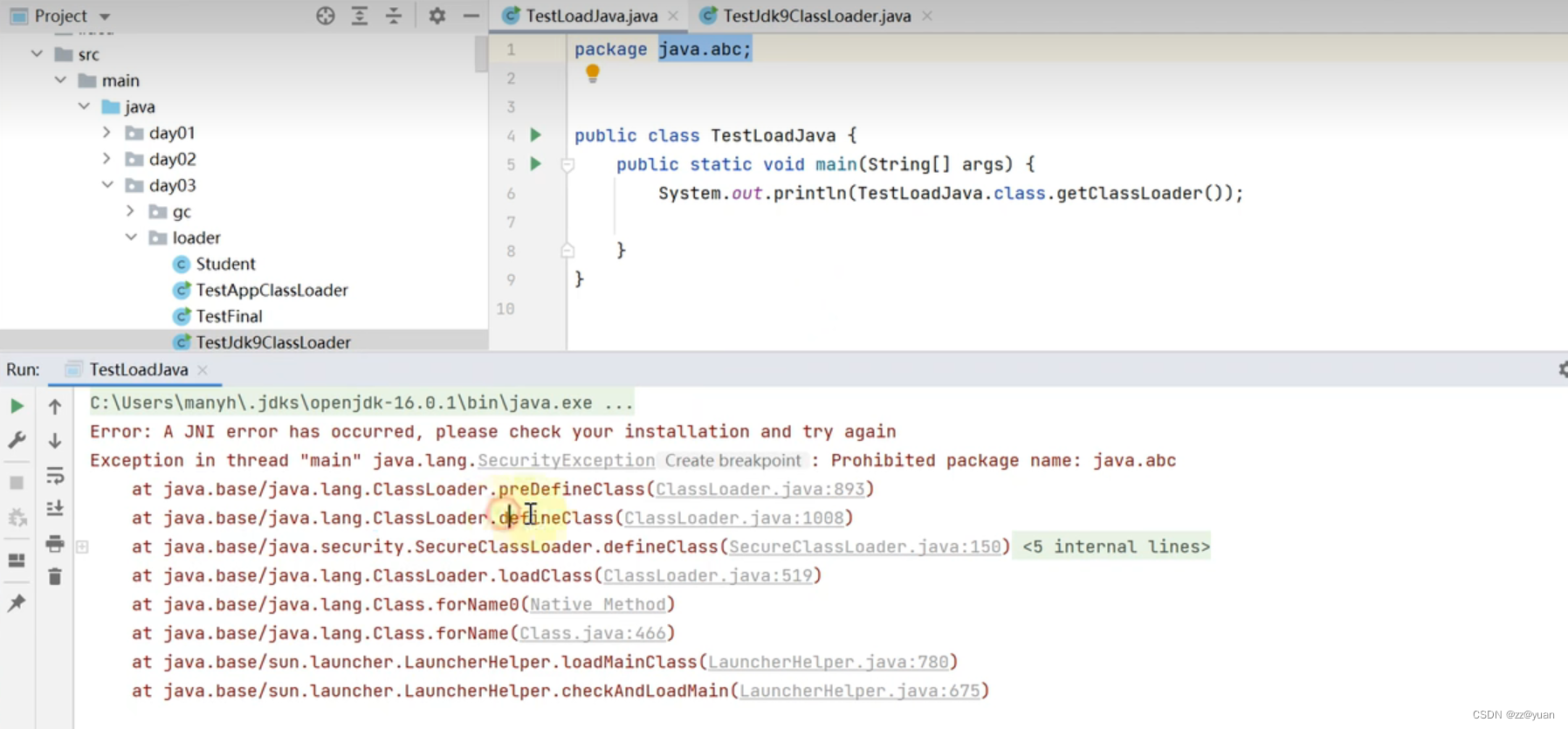Close the TestLoadJava Run tab
Screen dimensions: 1568x729
203,369
